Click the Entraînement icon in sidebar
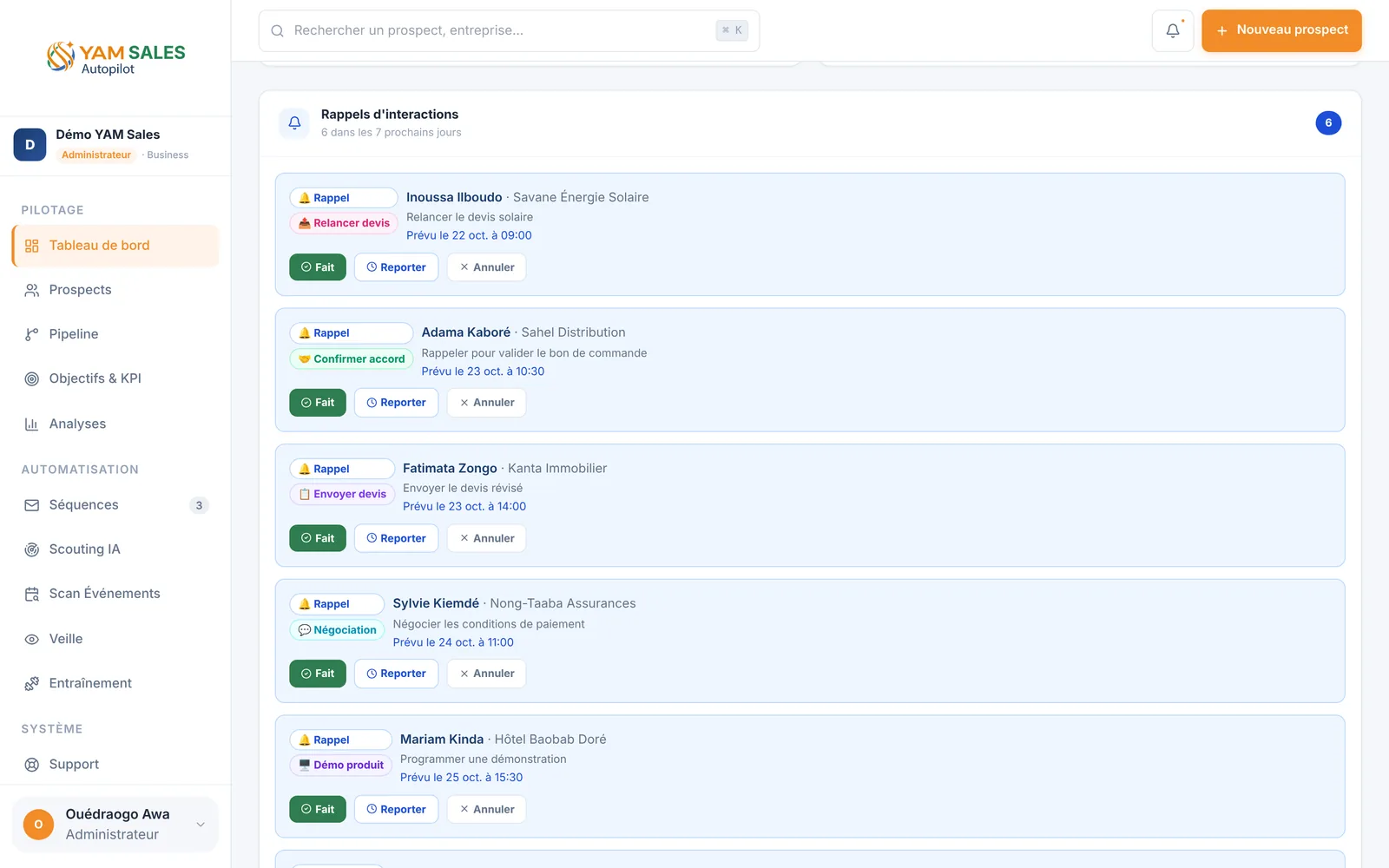1389x868 pixels. pyautogui.click(x=32, y=683)
